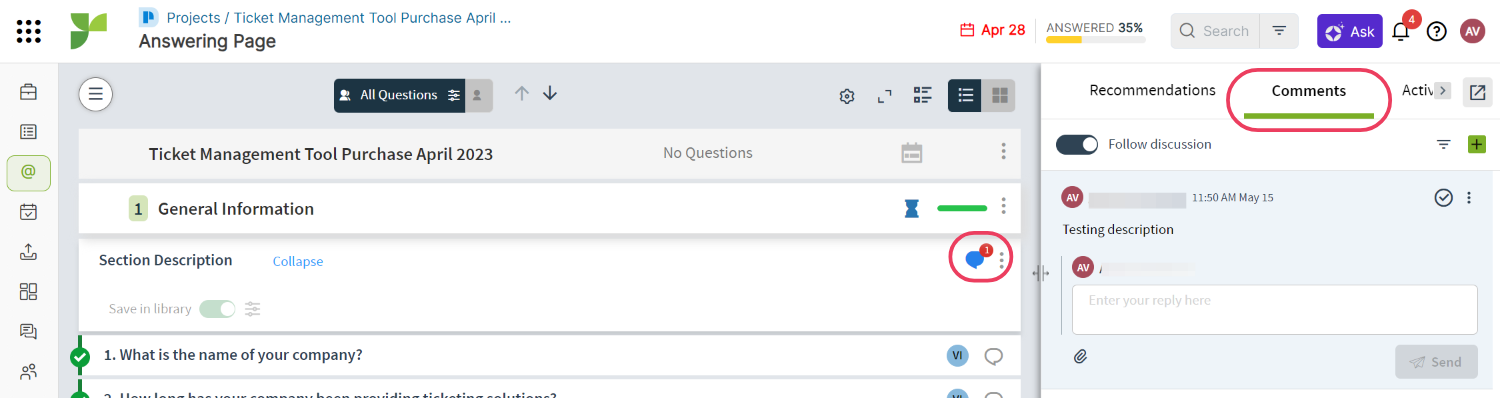Open search filter options dropdown
Image resolution: width=1500 pixels, height=398 pixels.
tap(1279, 31)
